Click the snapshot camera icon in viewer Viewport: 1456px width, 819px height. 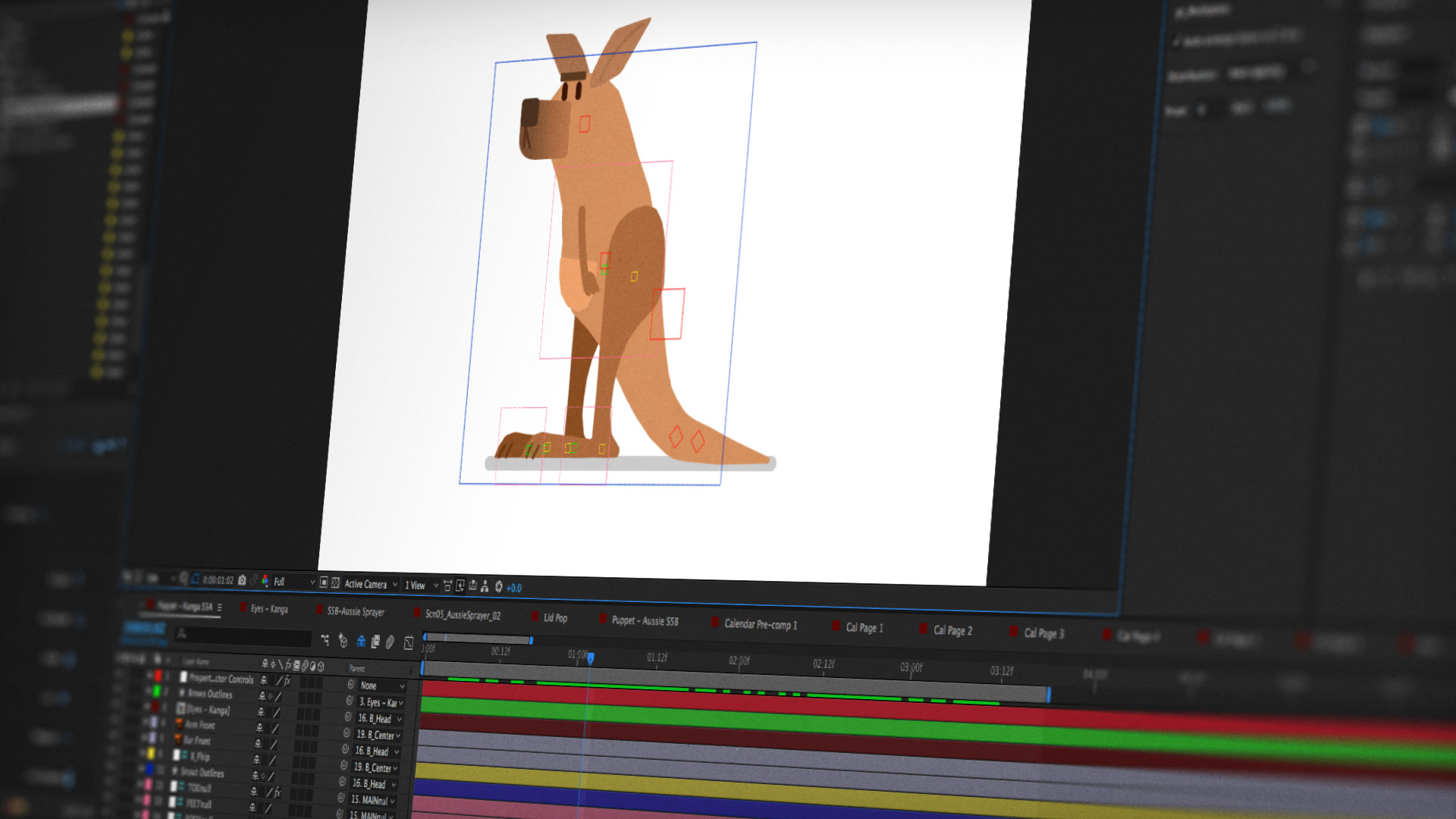[242, 580]
